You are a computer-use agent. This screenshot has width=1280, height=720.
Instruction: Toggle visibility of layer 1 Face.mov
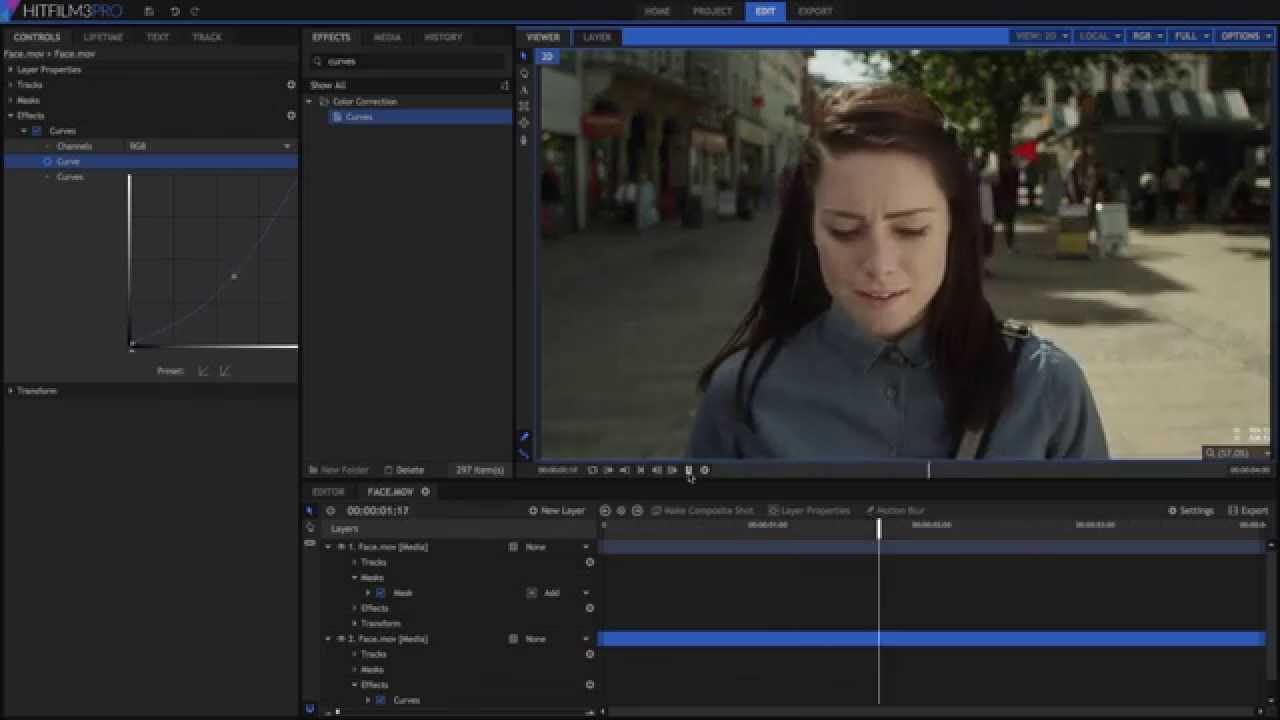[341, 547]
